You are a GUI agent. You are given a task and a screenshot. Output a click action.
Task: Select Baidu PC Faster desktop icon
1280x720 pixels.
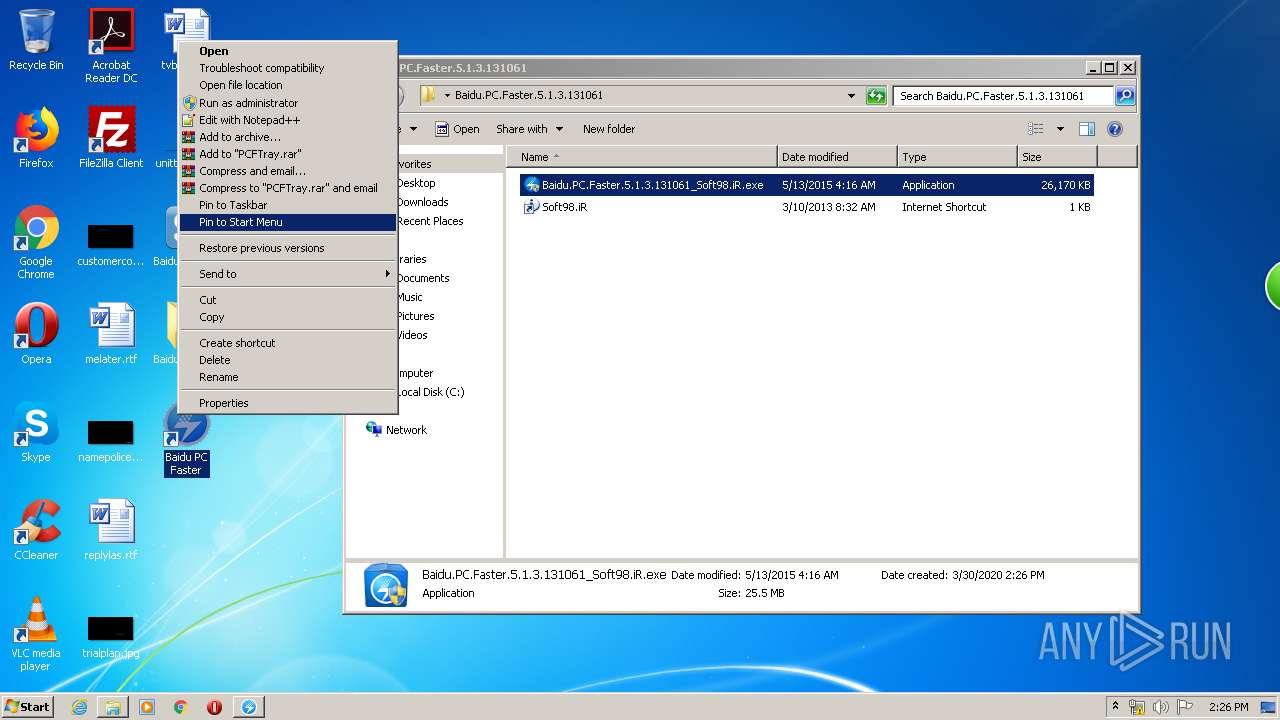point(186,438)
